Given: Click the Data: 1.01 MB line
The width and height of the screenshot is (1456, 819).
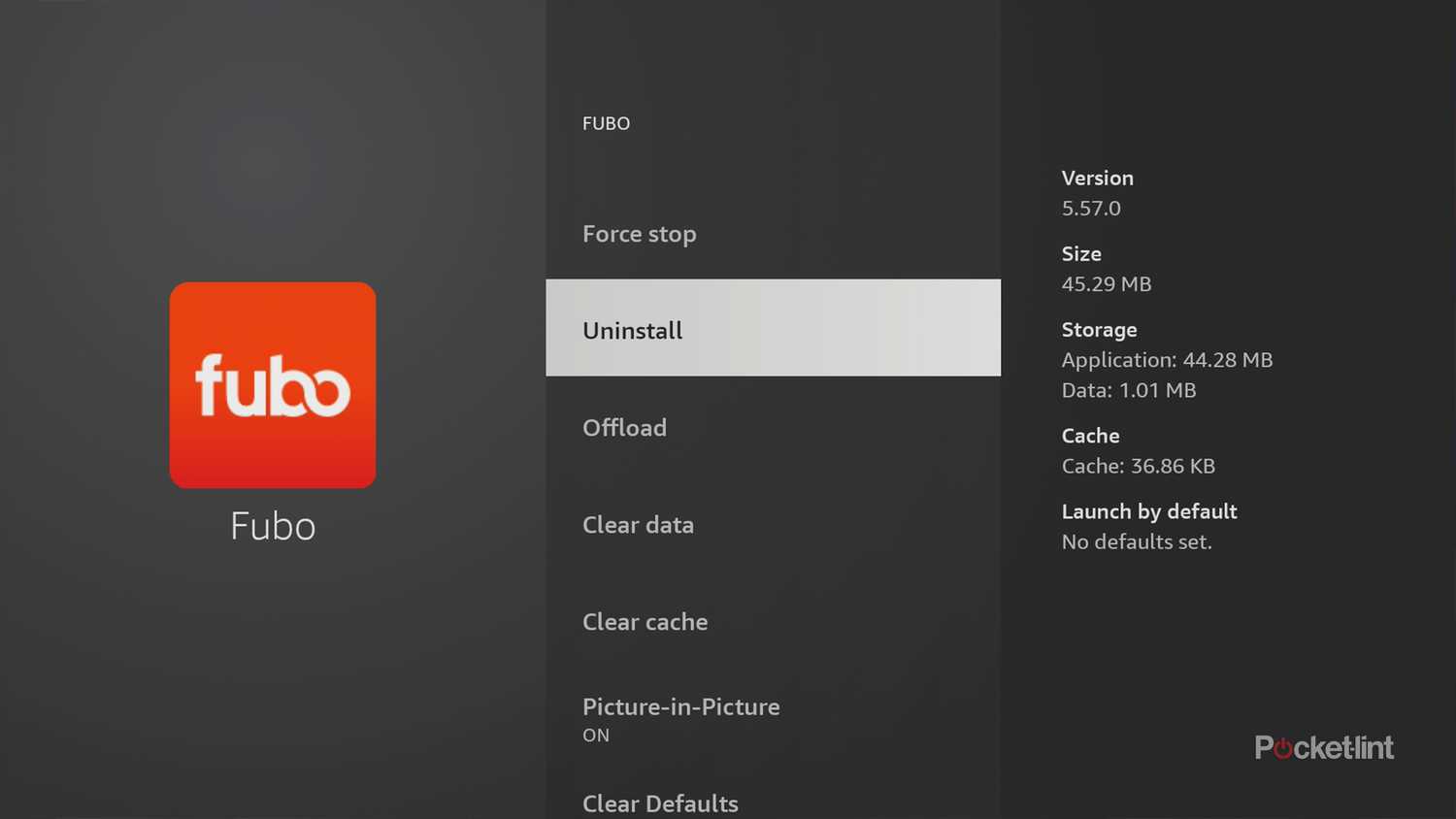Looking at the screenshot, I should [1129, 390].
